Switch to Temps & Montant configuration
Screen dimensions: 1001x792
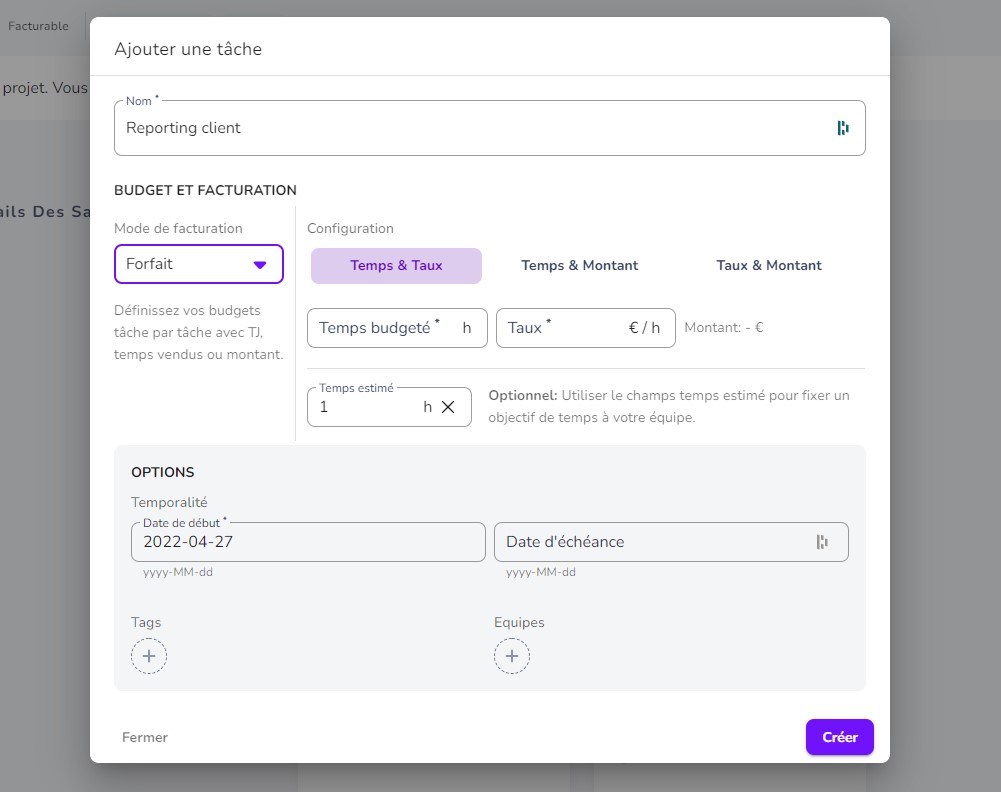(x=579, y=266)
